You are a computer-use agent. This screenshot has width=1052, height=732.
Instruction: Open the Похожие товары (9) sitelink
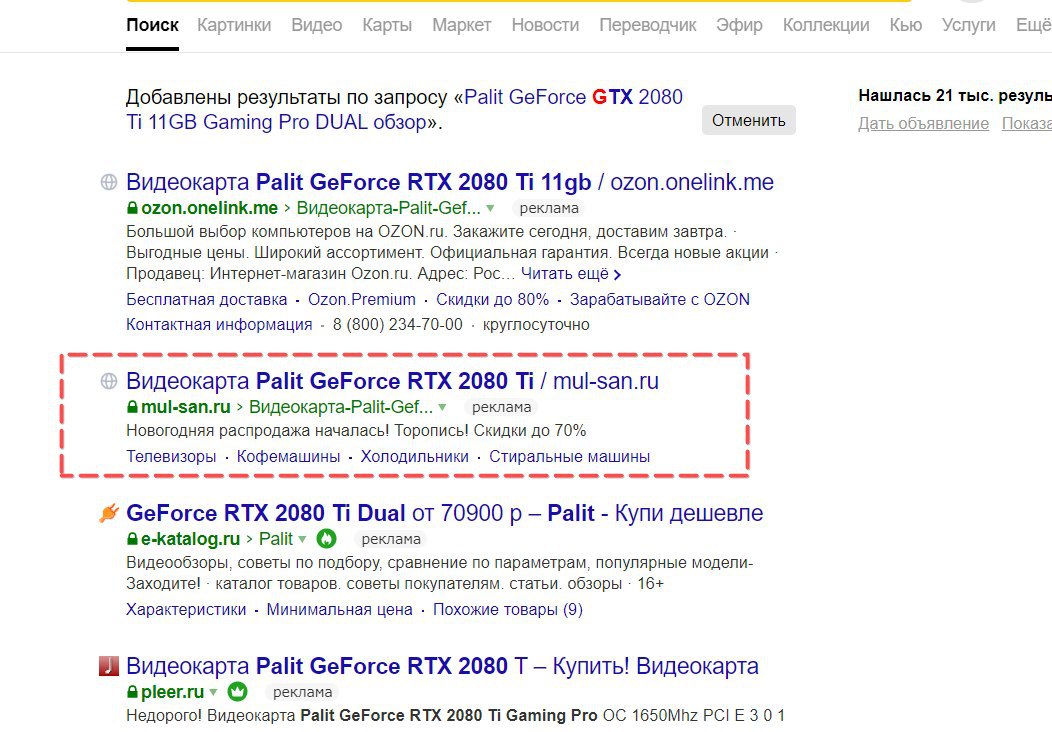click(x=508, y=610)
